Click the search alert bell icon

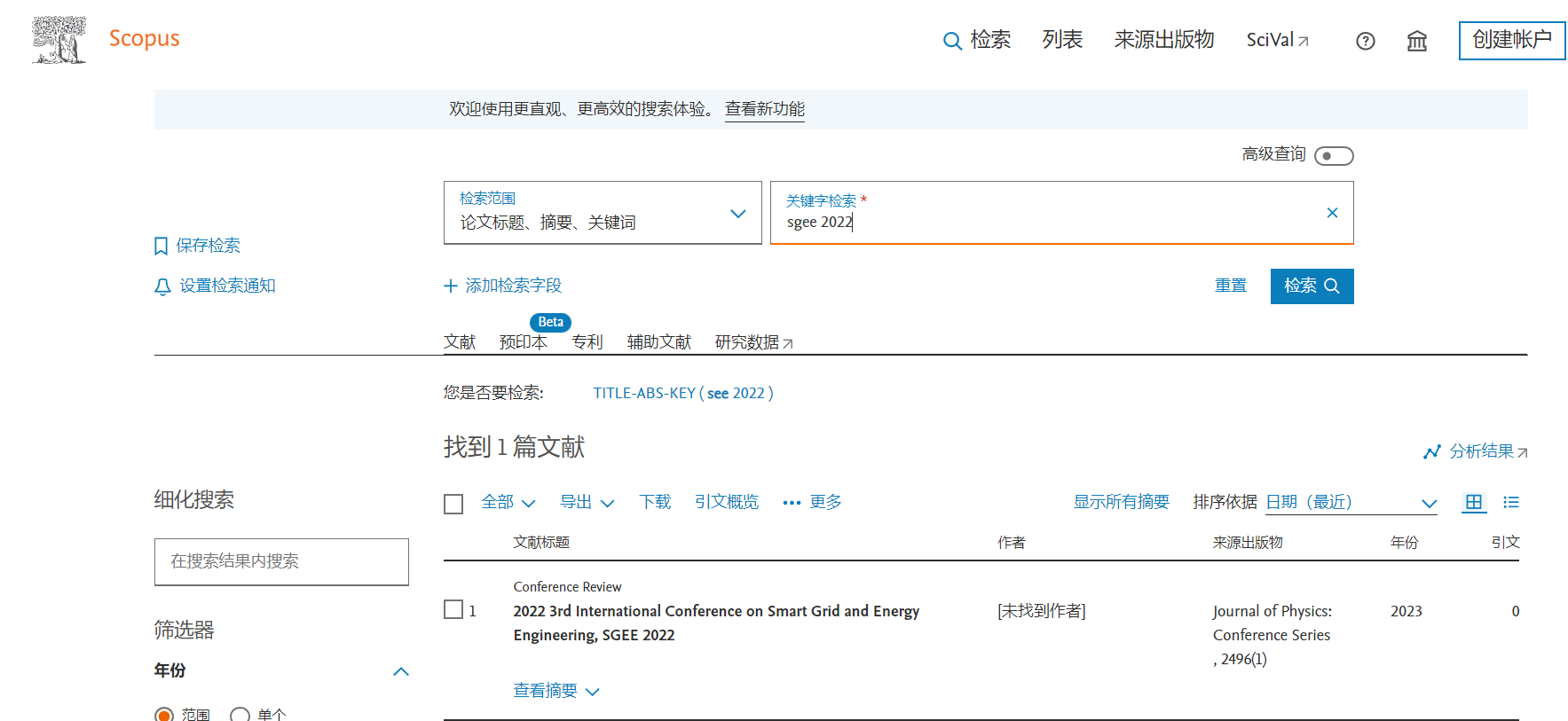point(162,286)
